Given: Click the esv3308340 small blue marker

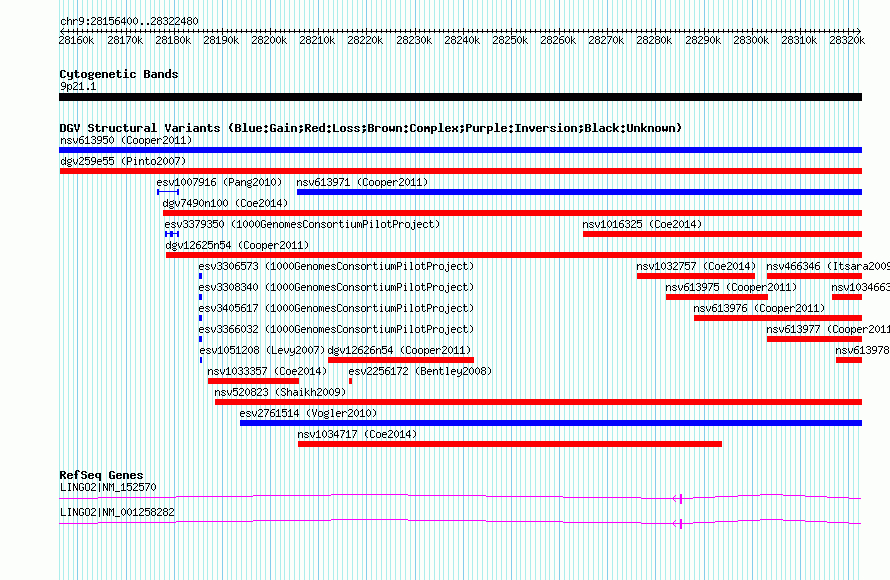Looking at the screenshot, I should click(200, 297).
